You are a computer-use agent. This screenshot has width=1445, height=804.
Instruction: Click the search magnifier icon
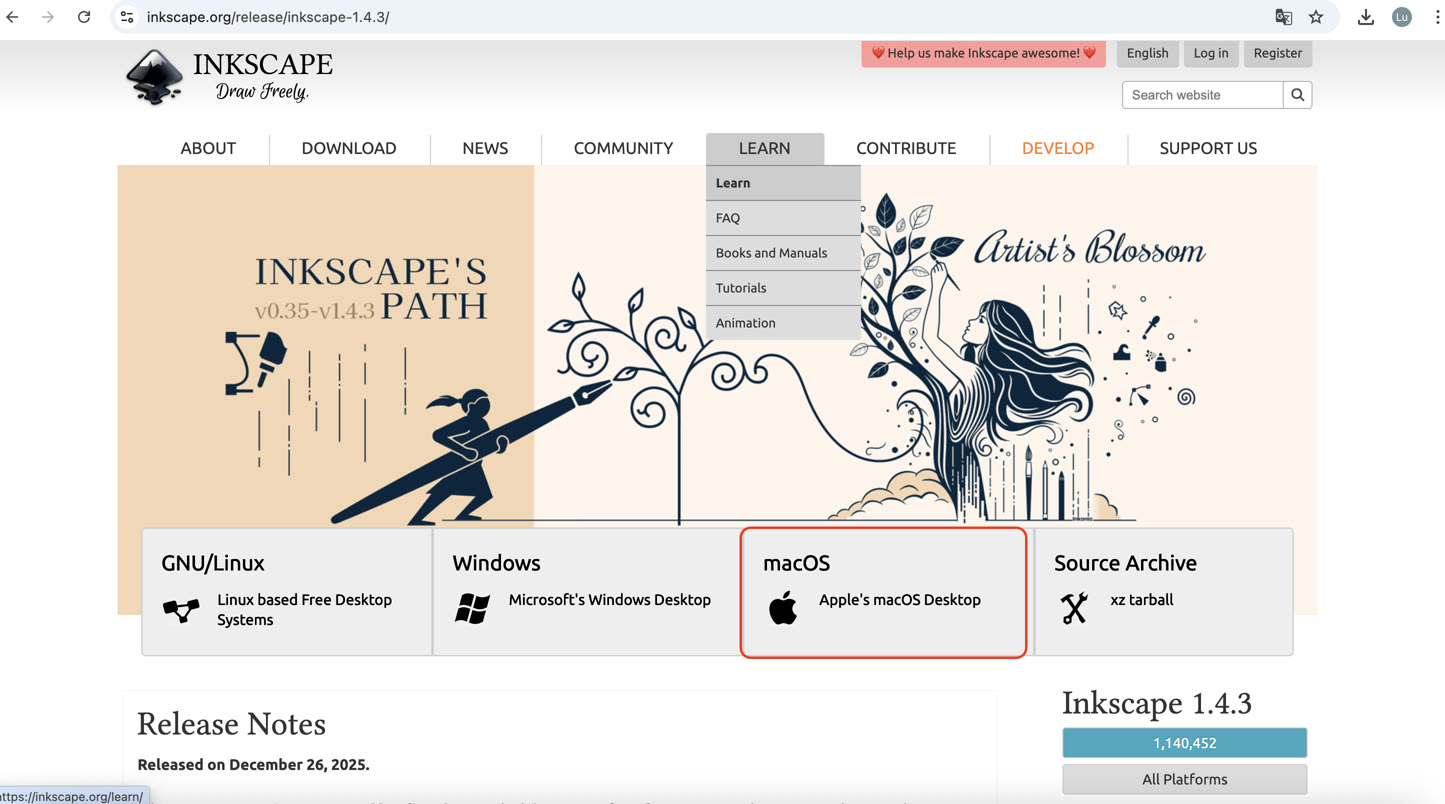[1297, 94]
